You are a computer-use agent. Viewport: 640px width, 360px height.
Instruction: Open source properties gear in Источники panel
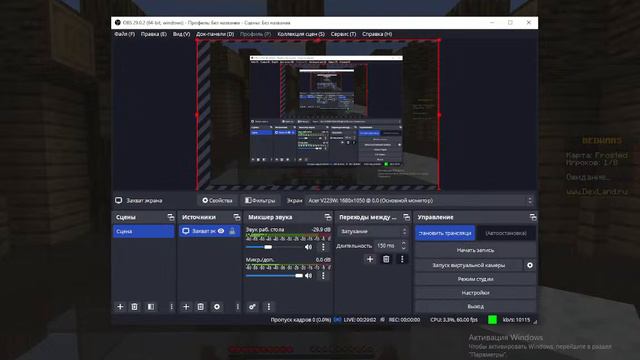217,307
